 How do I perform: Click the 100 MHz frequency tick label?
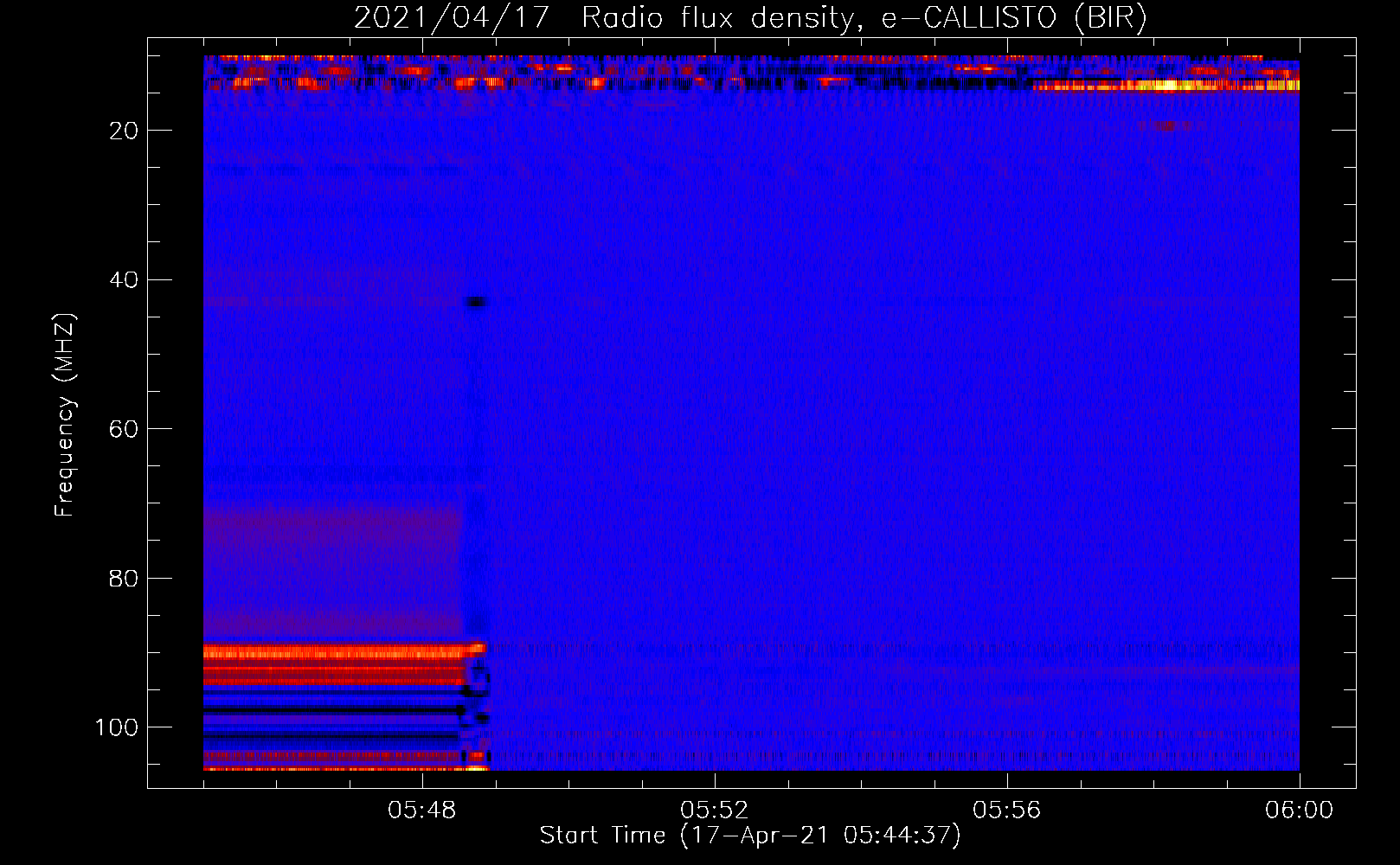(x=117, y=727)
